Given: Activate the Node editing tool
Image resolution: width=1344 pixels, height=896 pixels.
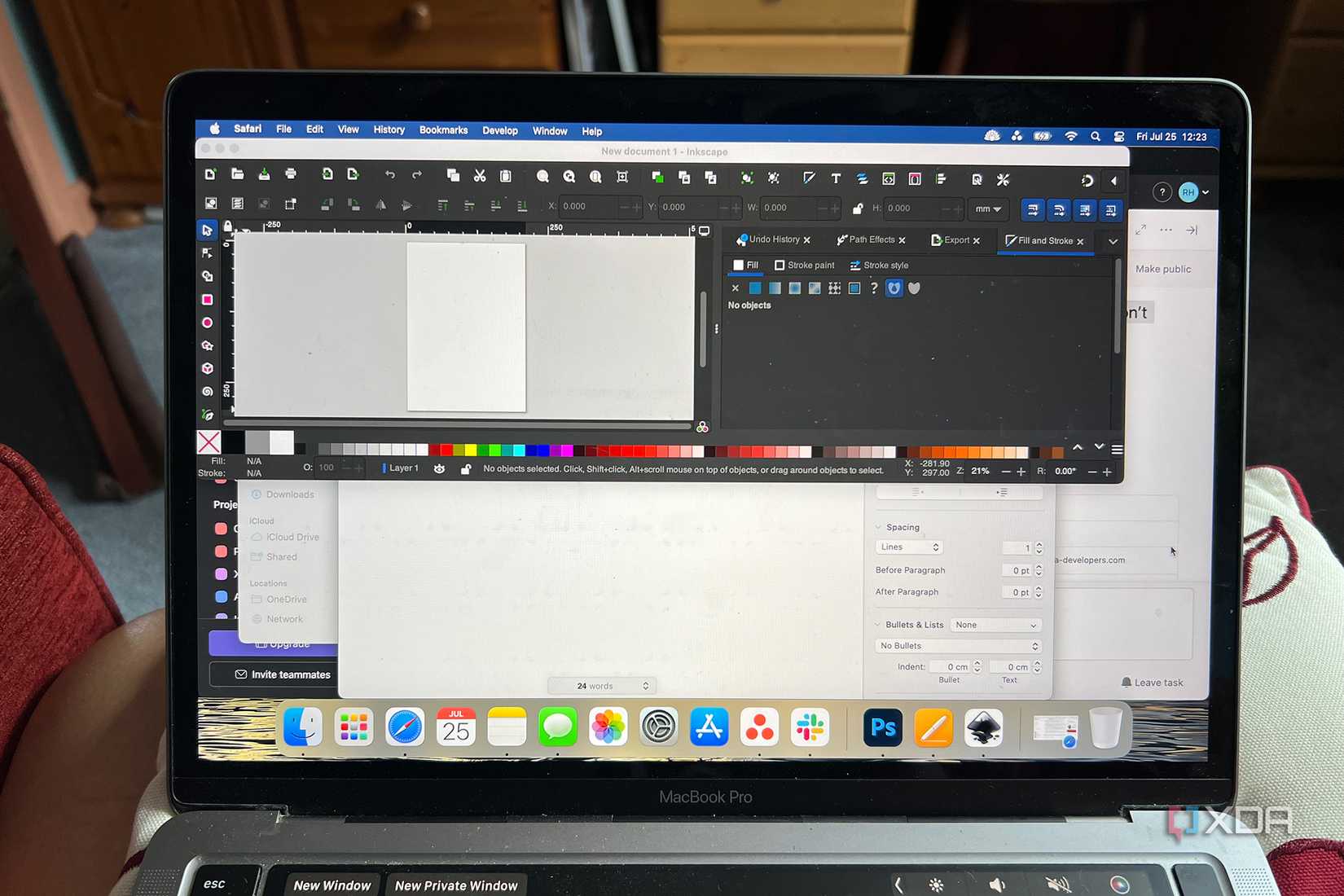Looking at the screenshot, I should 208,253.
